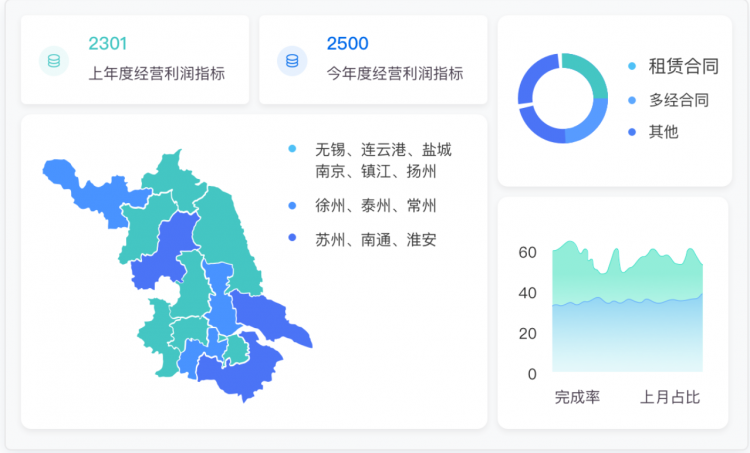Click the legend dot beside 徐州、泰州、常州
The height and width of the screenshot is (453, 750).
pos(292,205)
